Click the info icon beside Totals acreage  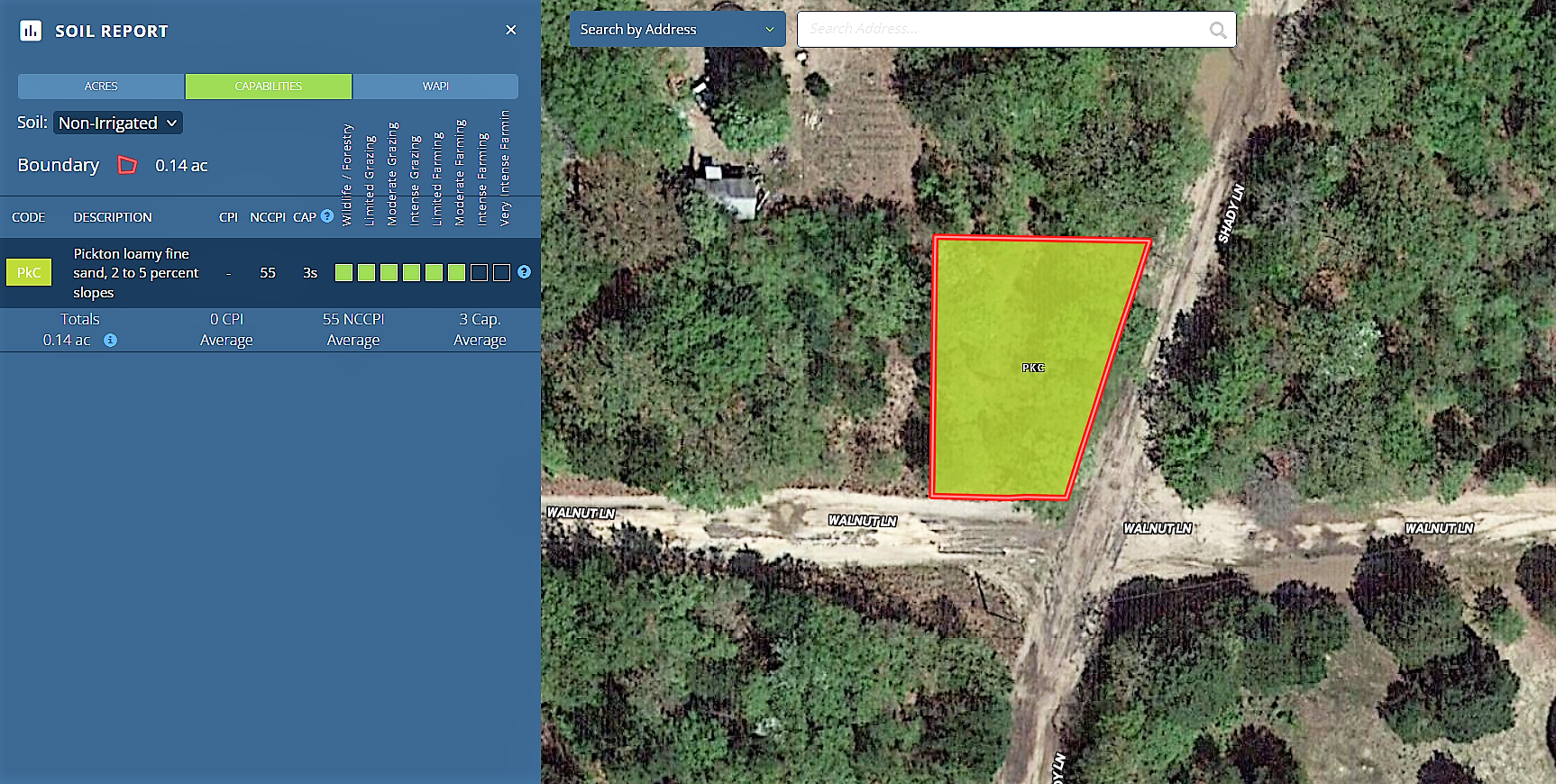(110, 341)
